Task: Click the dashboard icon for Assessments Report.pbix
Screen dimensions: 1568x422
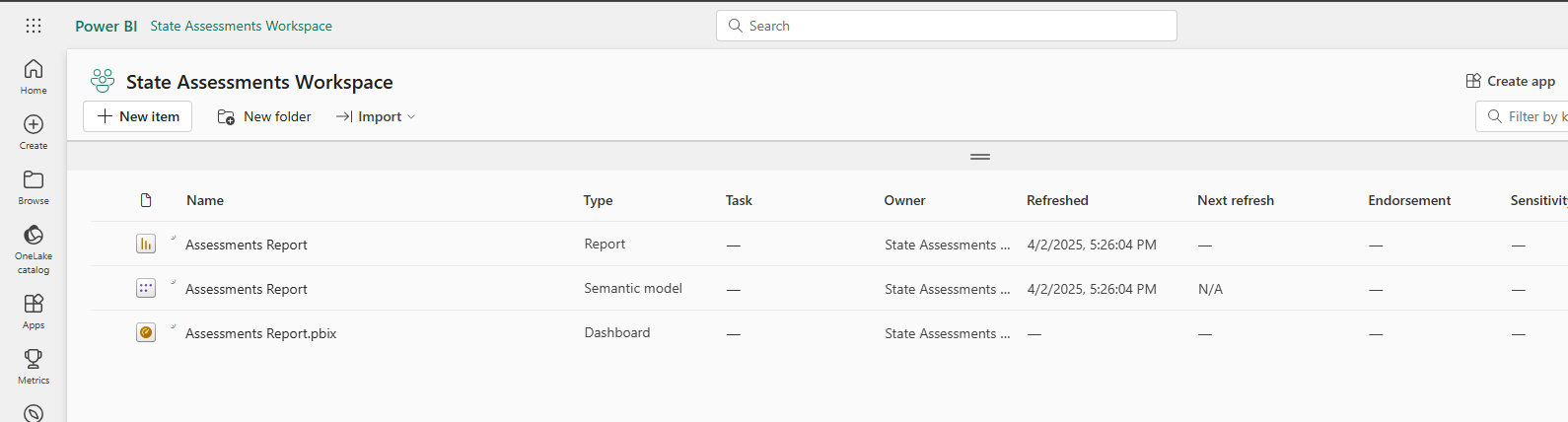Action: pyautogui.click(x=146, y=332)
